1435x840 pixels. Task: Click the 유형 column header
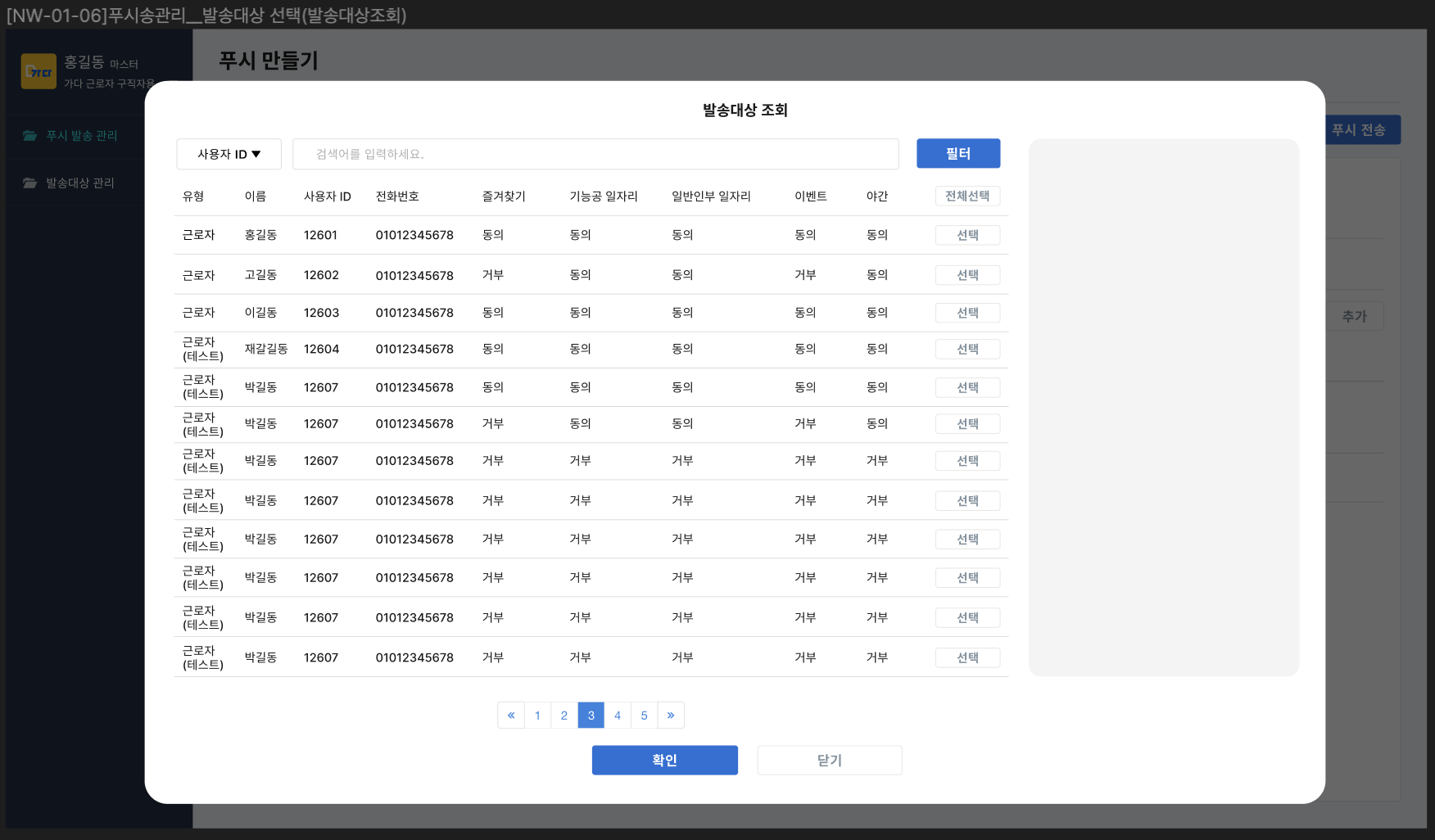point(193,196)
